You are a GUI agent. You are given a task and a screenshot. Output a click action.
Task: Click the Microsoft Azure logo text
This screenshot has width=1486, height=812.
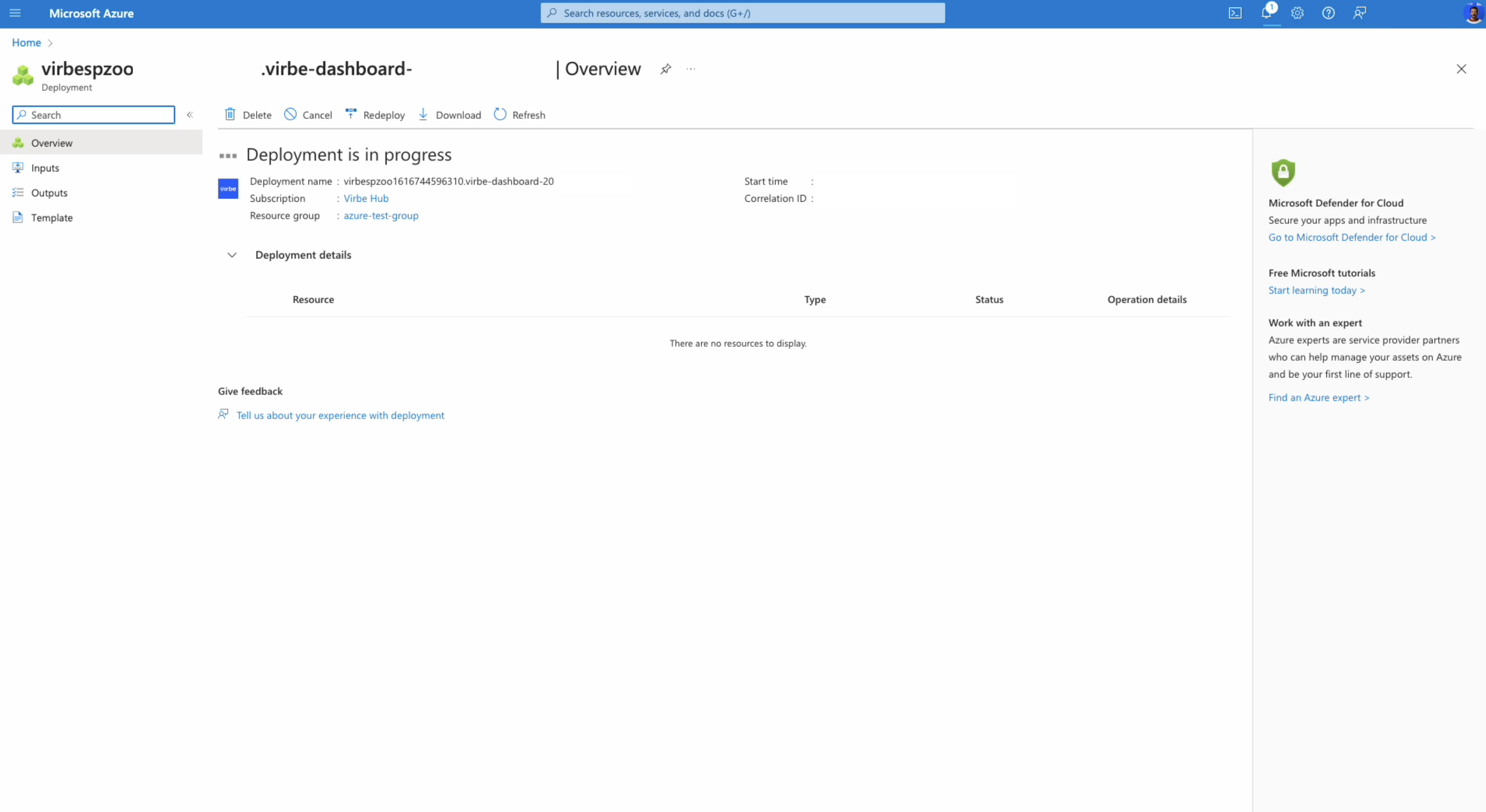pyautogui.click(x=91, y=13)
